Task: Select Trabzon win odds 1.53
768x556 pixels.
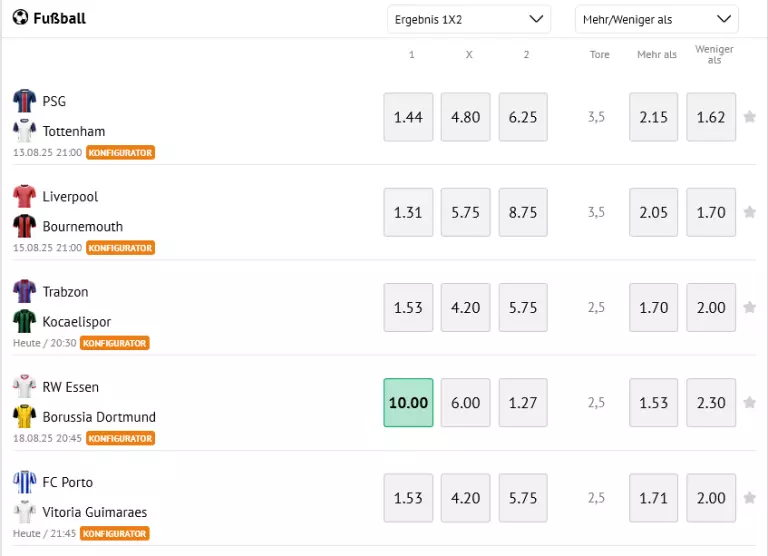Action: tap(408, 307)
